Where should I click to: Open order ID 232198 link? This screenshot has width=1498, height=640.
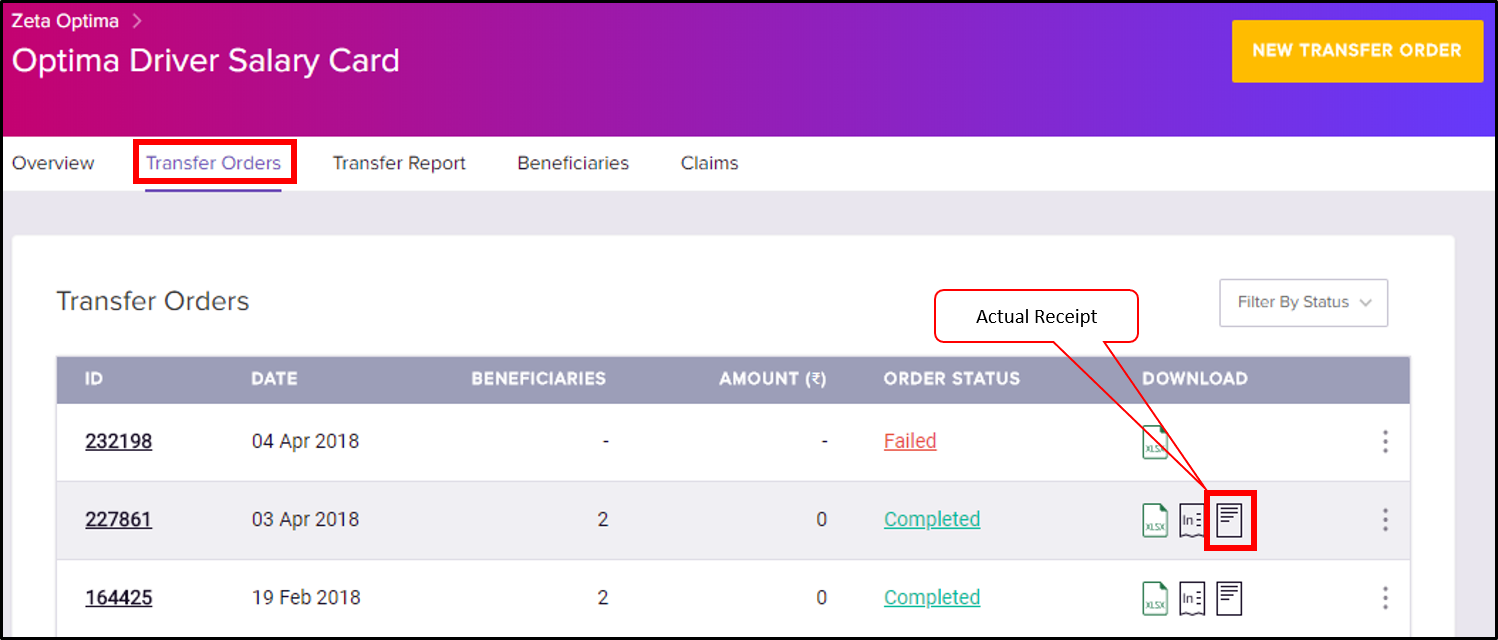pyautogui.click(x=118, y=441)
